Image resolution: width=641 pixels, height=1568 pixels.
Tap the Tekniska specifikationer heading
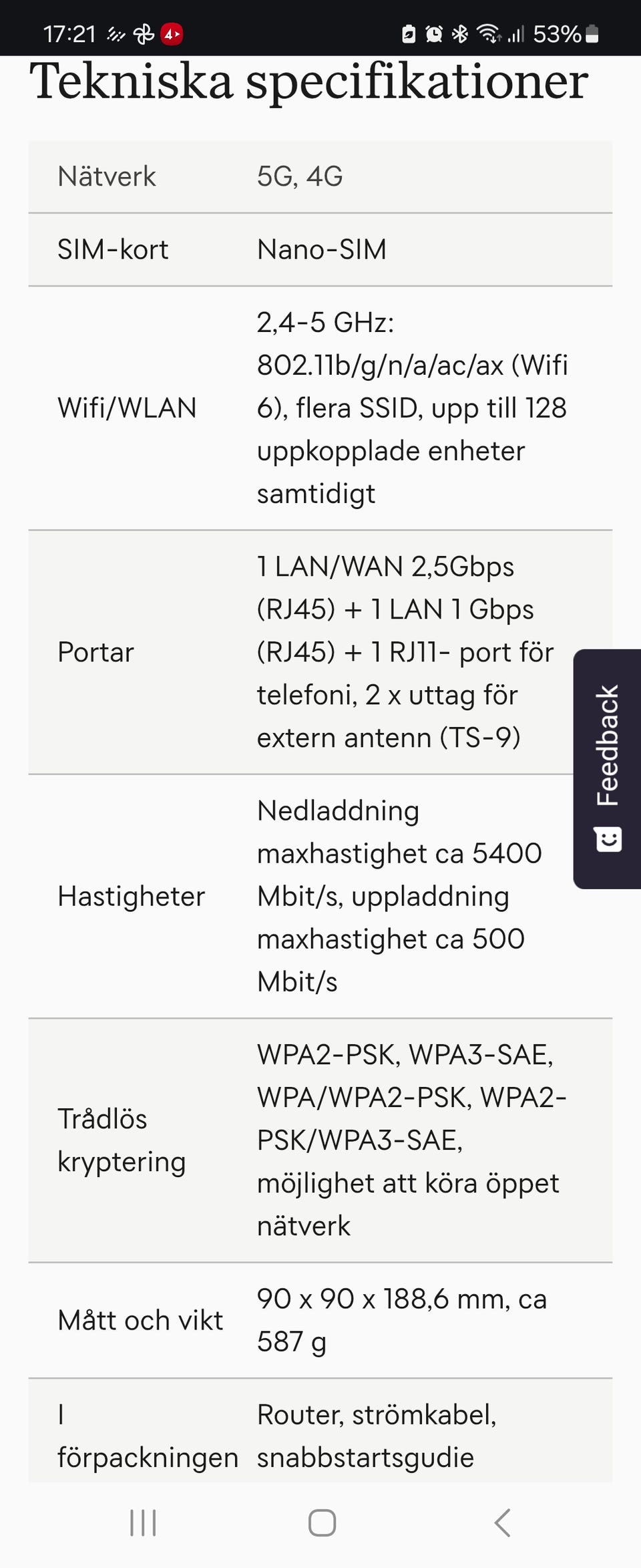pos(308,82)
